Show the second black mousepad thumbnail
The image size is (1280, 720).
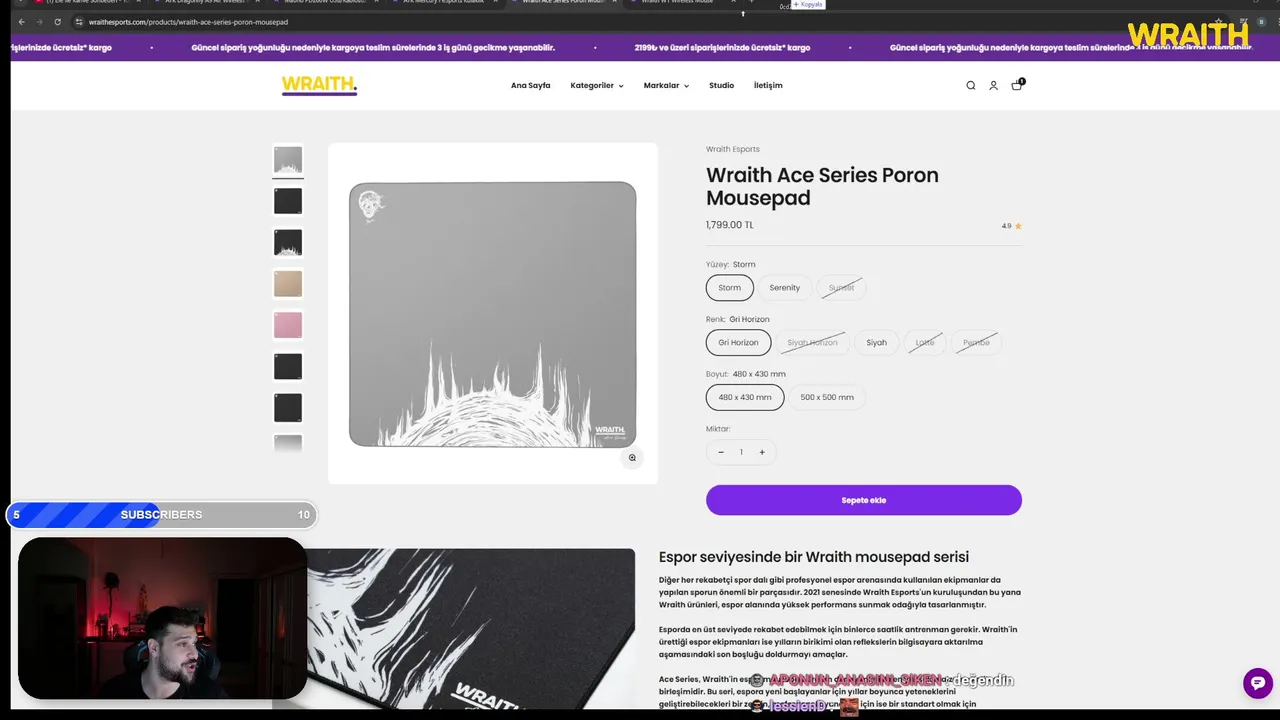pyautogui.click(x=288, y=201)
